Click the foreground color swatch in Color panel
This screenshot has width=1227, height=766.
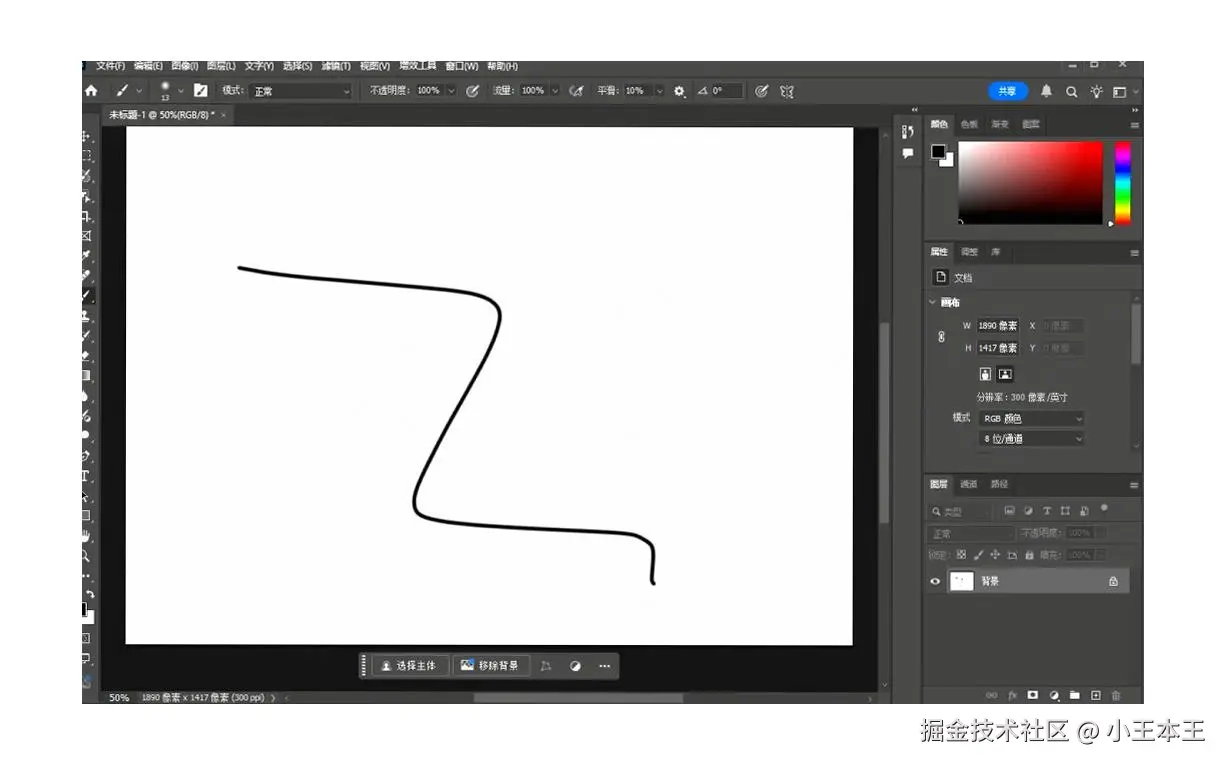click(938, 151)
